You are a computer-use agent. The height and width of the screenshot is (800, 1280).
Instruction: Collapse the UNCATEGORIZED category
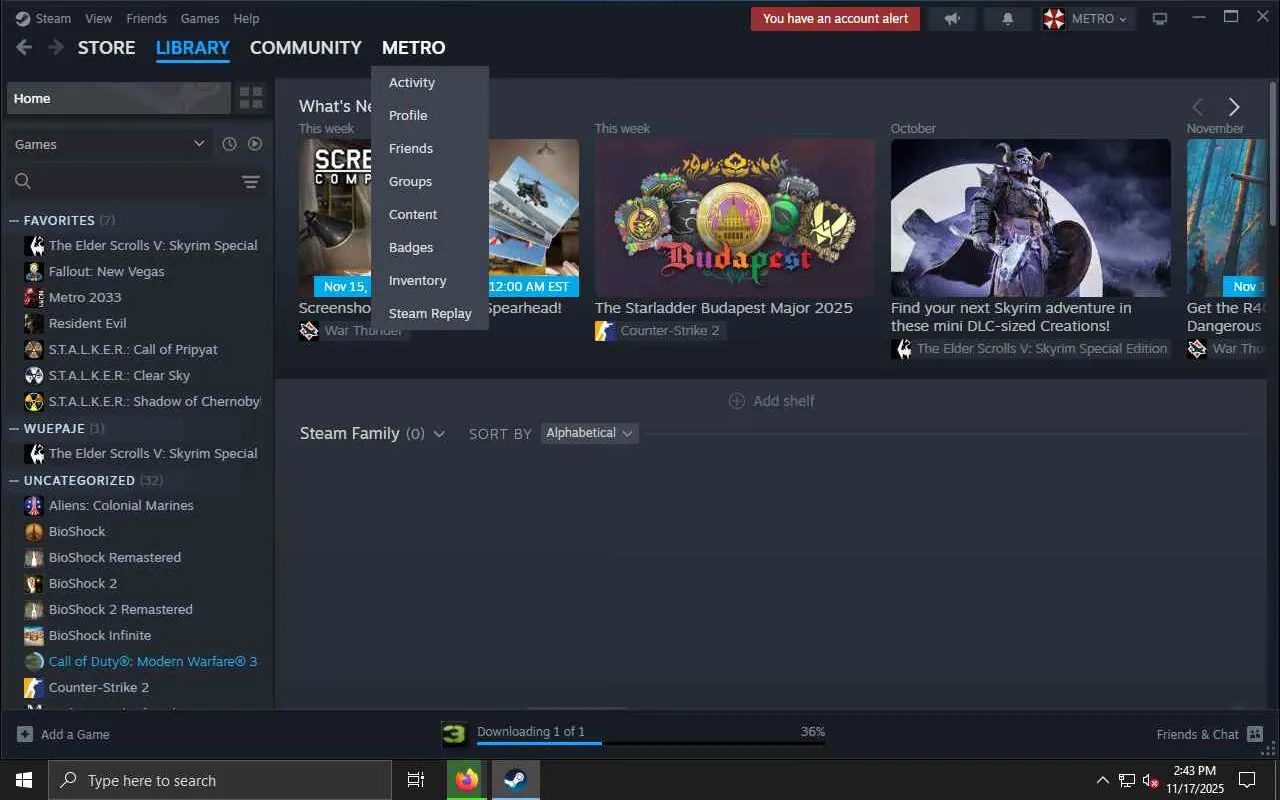[x=14, y=480]
